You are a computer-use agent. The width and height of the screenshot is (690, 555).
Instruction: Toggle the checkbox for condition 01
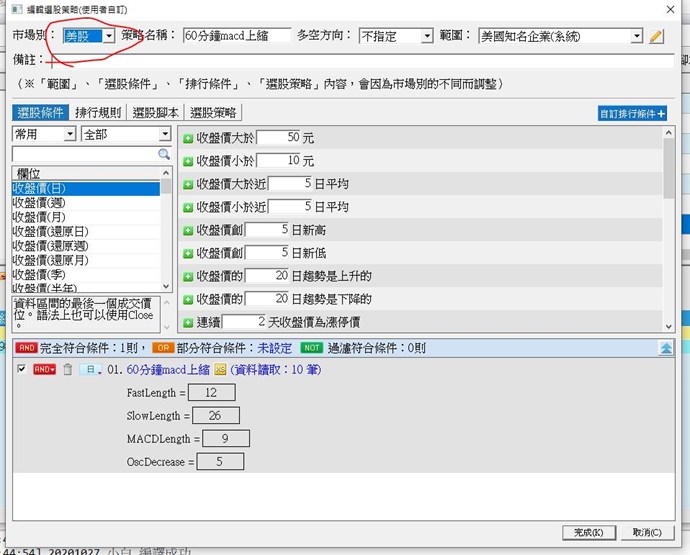pos(22,370)
